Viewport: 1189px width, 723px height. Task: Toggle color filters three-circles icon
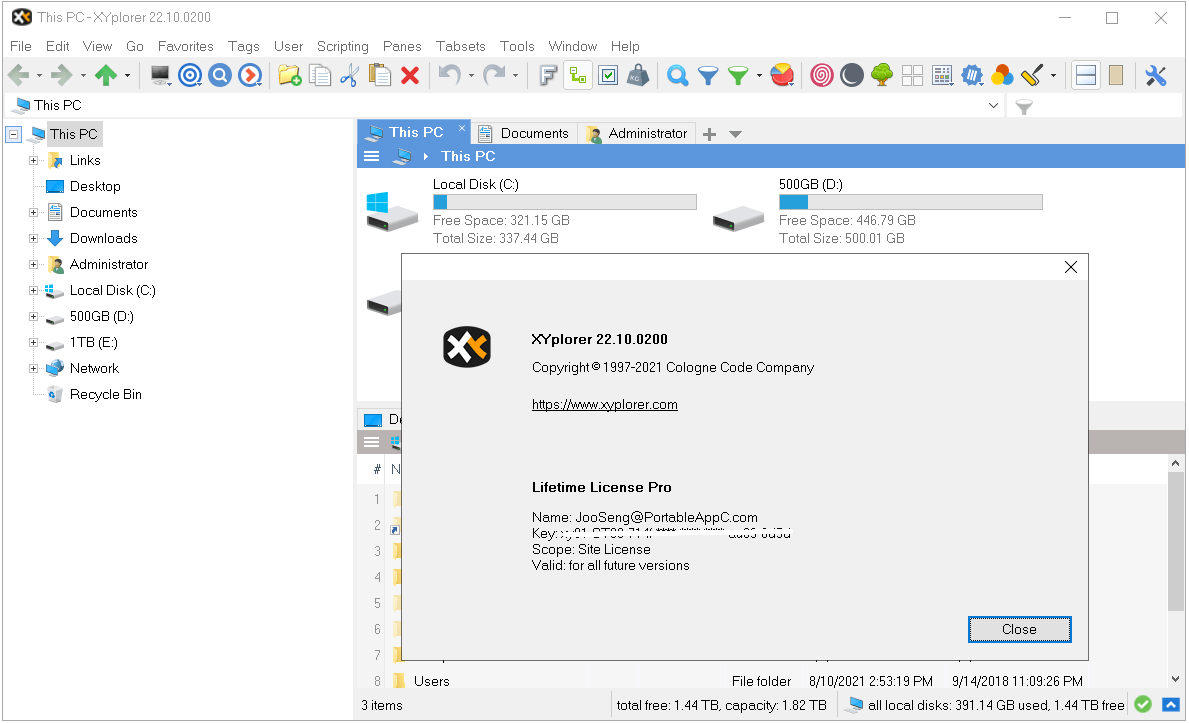(1002, 75)
